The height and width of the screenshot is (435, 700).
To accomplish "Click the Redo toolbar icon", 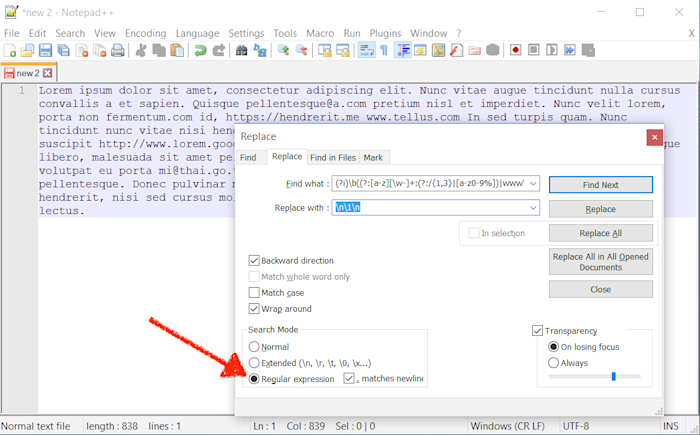I will pos(218,50).
